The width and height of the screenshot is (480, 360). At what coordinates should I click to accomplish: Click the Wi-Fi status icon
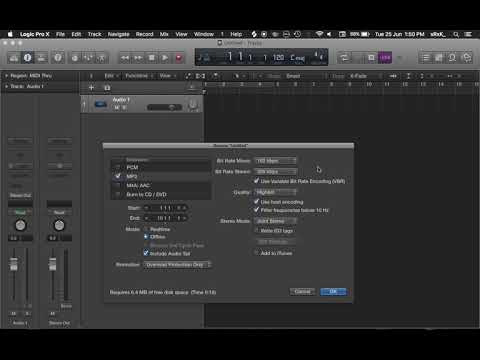(319, 34)
